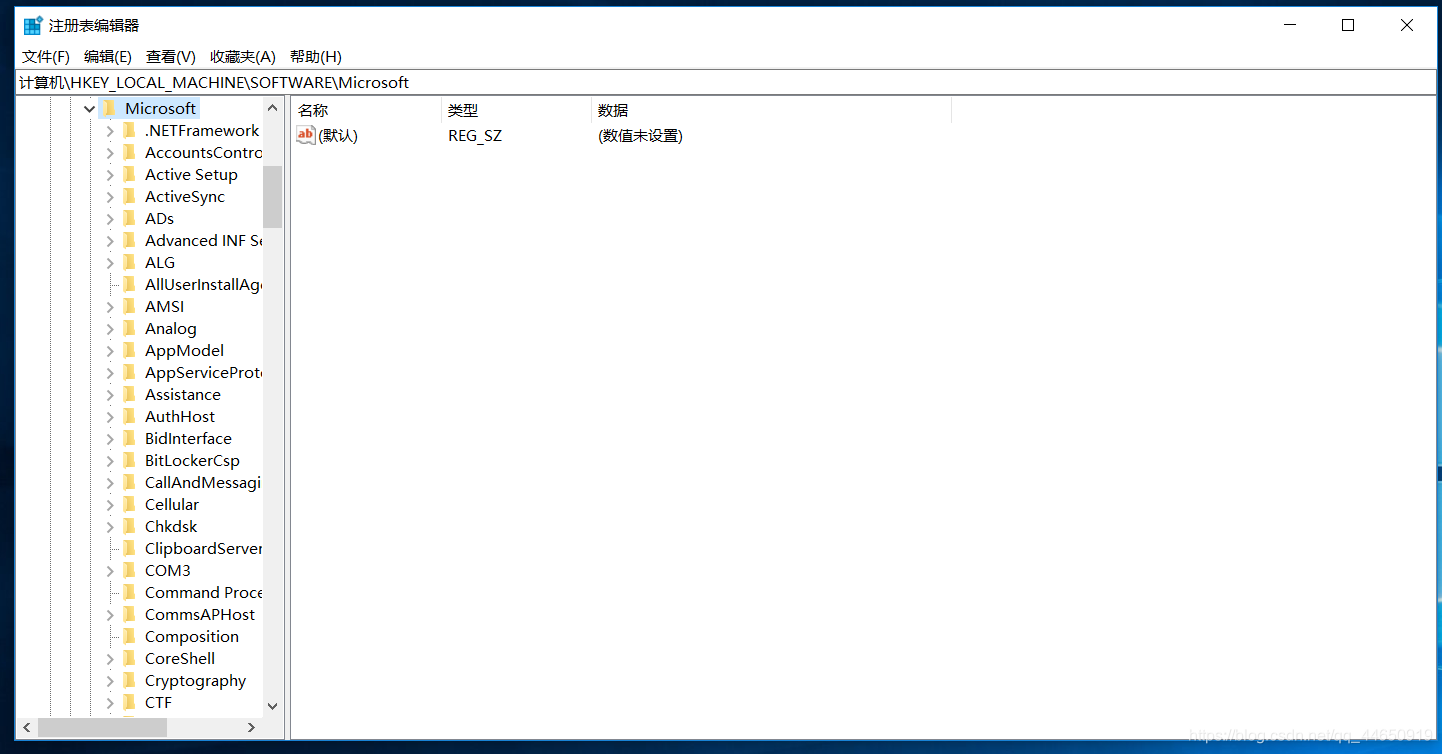Click the REG_SZ type cell
This screenshot has height=754, width=1442.
point(475,135)
